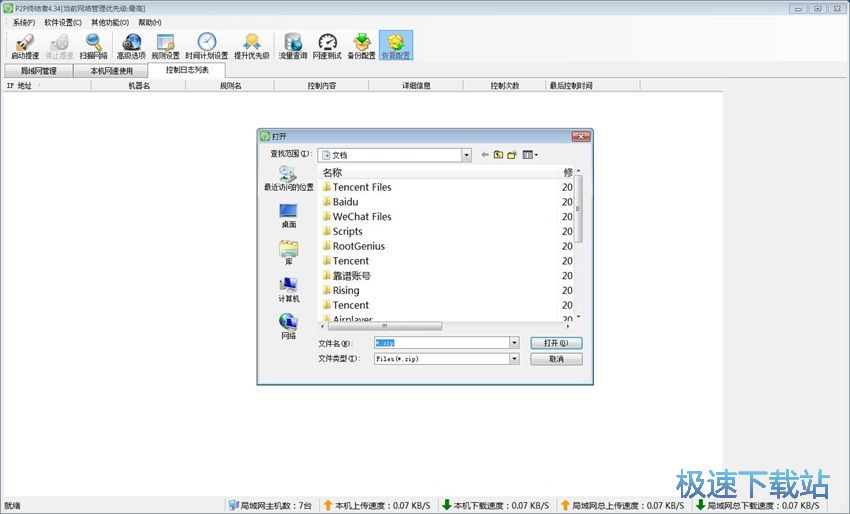850x514 pixels.
Task: Select 计算机 computer in the places bar
Action: (288, 290)
